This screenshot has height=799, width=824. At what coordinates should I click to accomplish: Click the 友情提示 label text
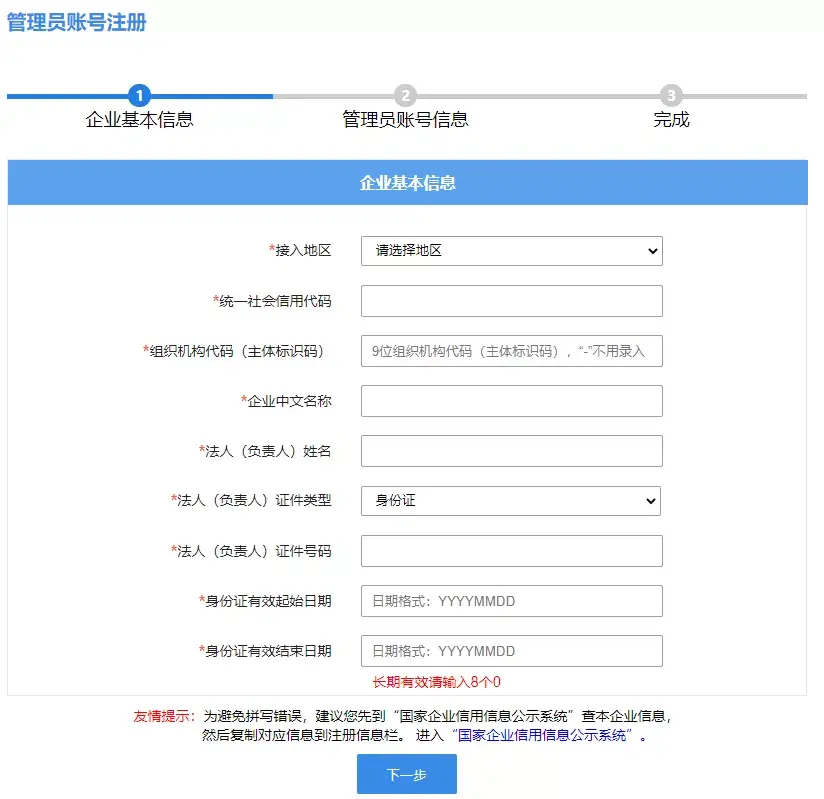point(164,716)
